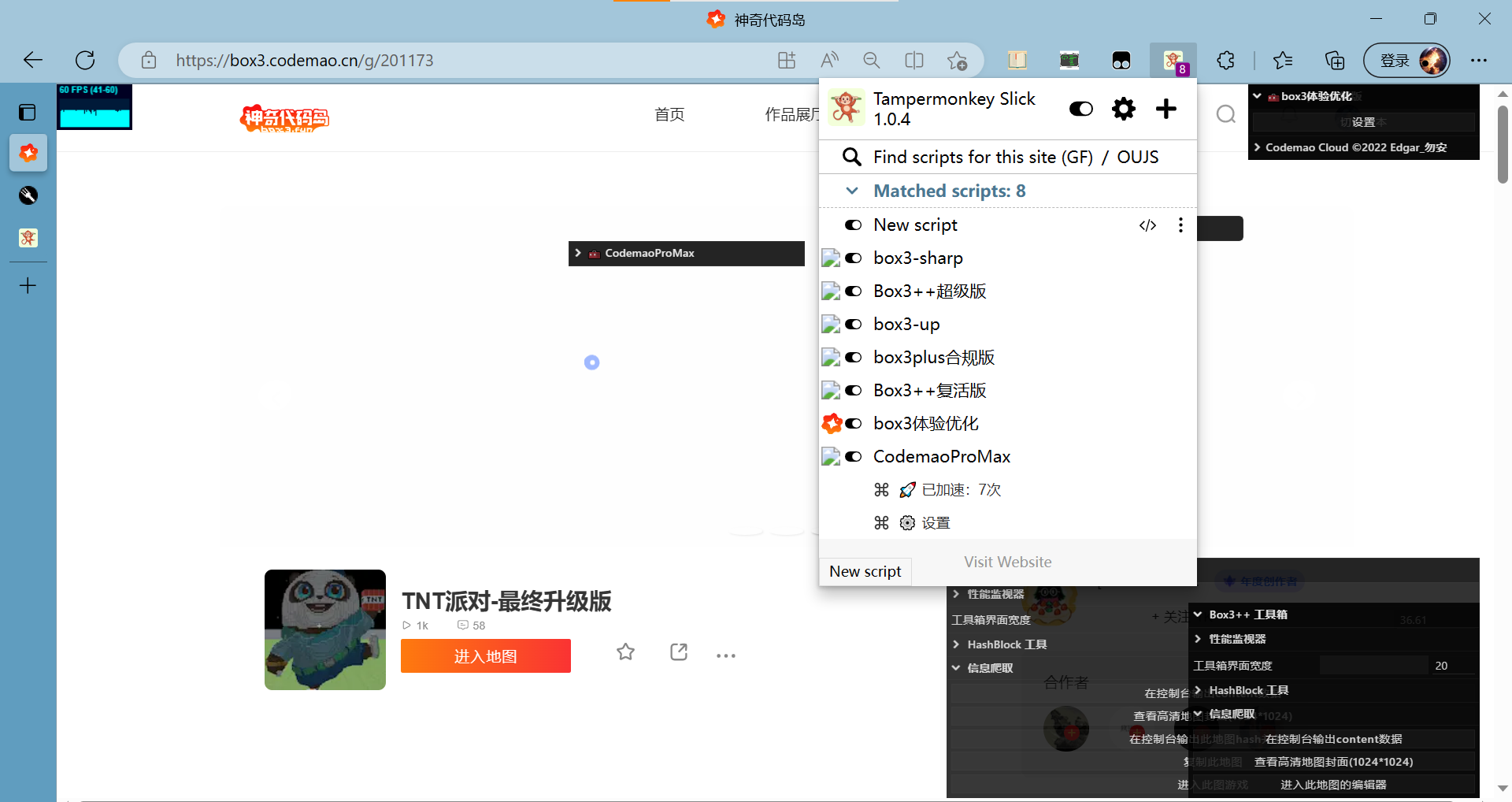Click the 设置 button under box3体验优化 panel
1512x802 pixels.
(1363, 122)
